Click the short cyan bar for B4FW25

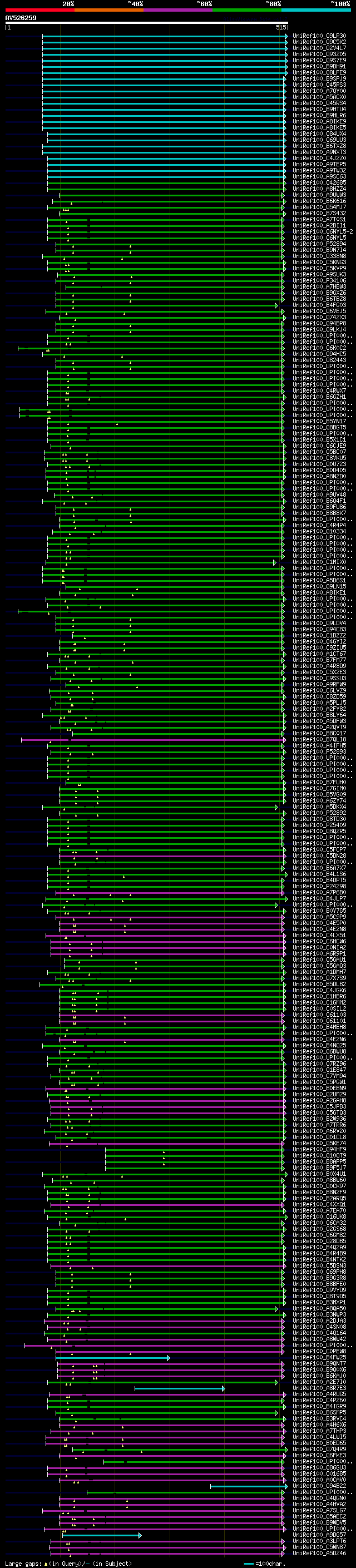[112, 1358]
